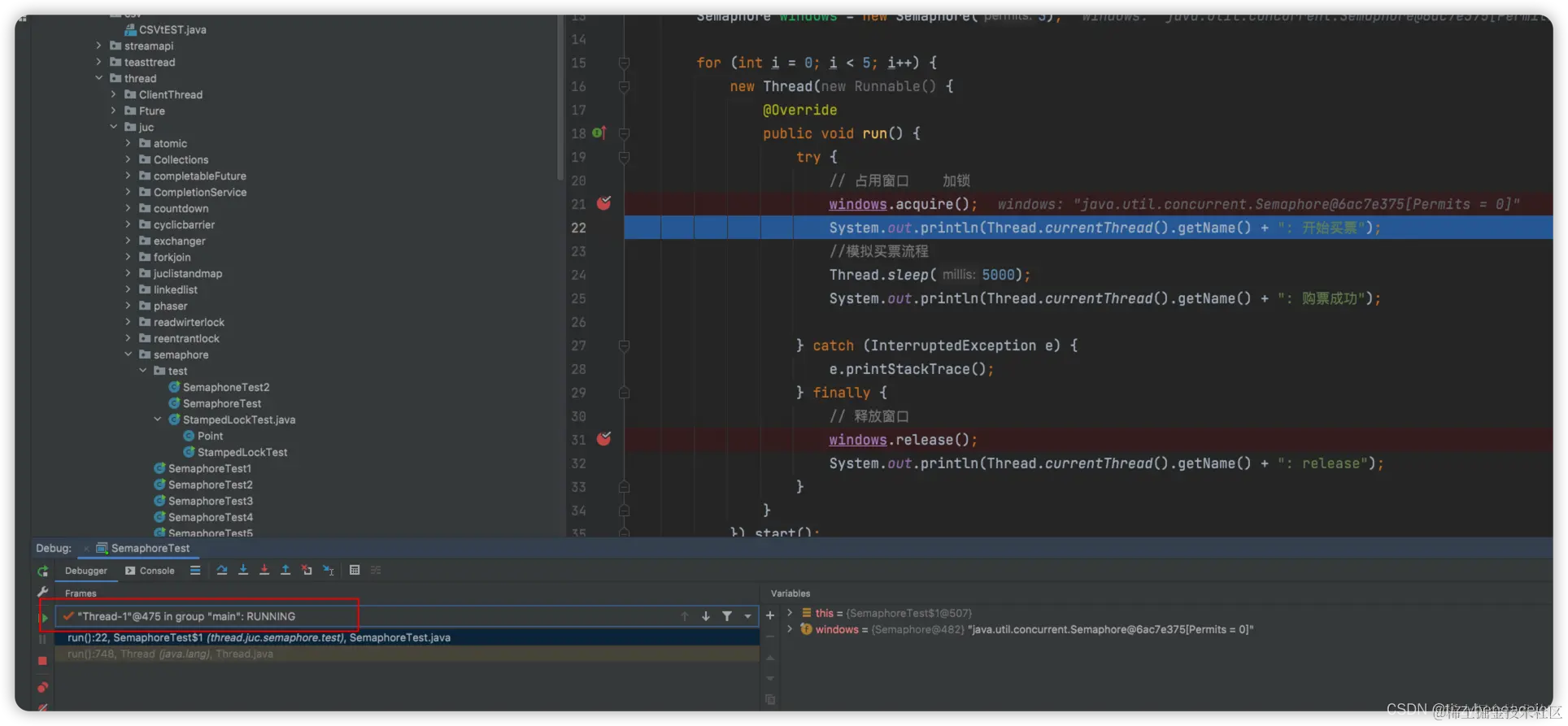Collapse the semaphore folder
Screen dimensions: 1568x726
pyautogui.click(x=128, y=355)
